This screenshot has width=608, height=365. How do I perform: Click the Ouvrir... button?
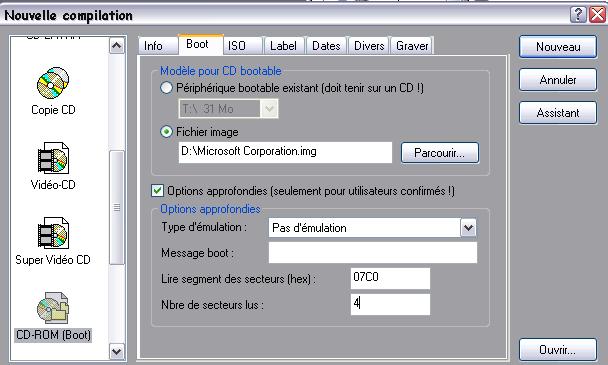558,350
